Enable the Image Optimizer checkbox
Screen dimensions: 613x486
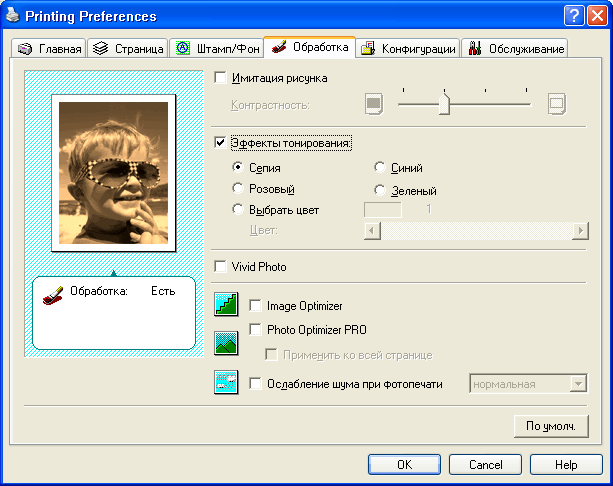[x=255, y=305]
